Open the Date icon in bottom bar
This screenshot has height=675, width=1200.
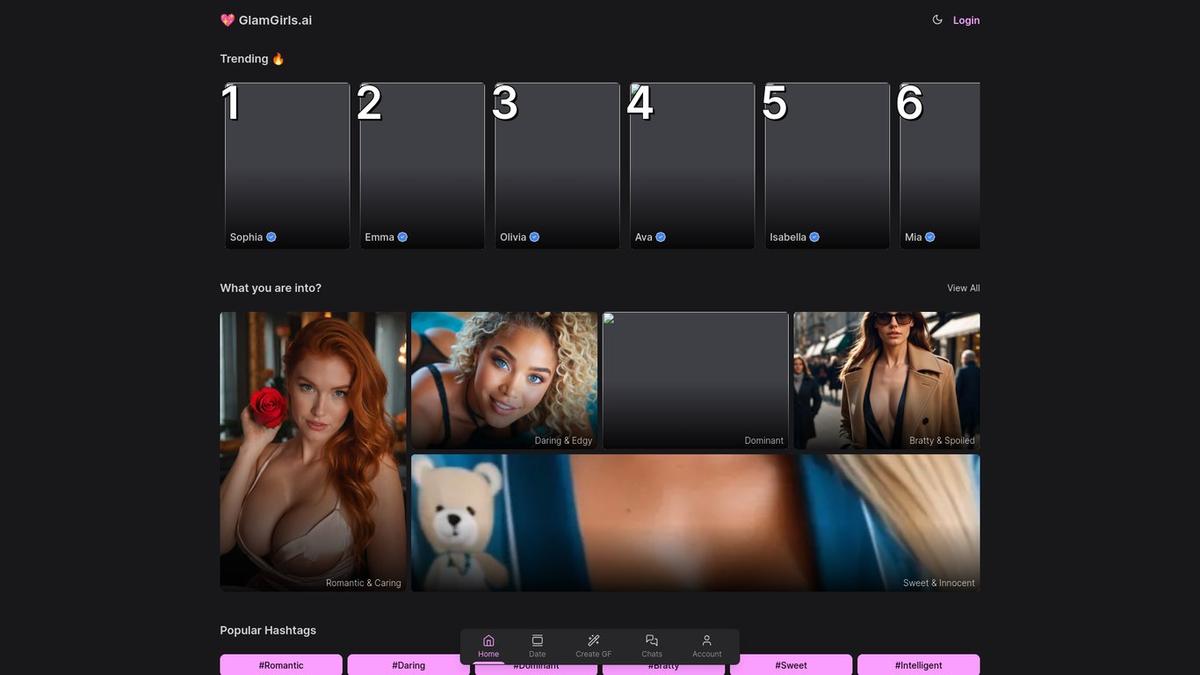click(537, 646)
